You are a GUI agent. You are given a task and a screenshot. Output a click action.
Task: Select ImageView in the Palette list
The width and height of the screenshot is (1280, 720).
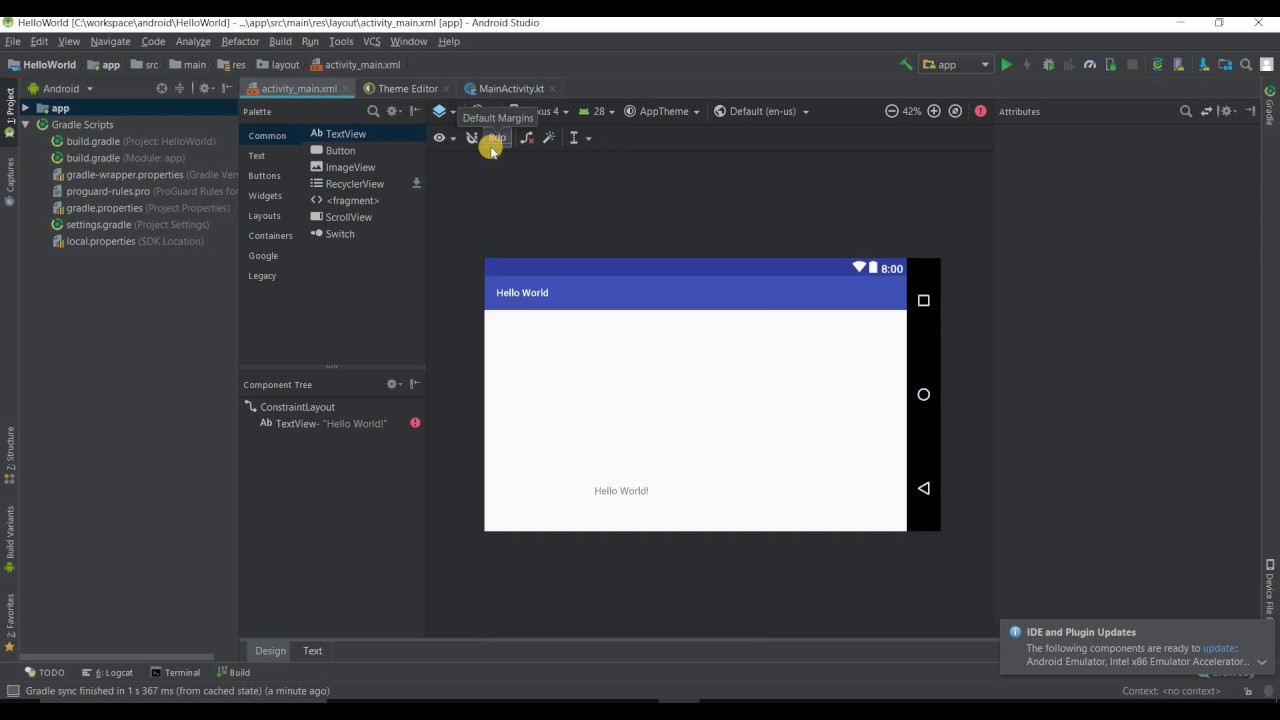pos(343,167)
